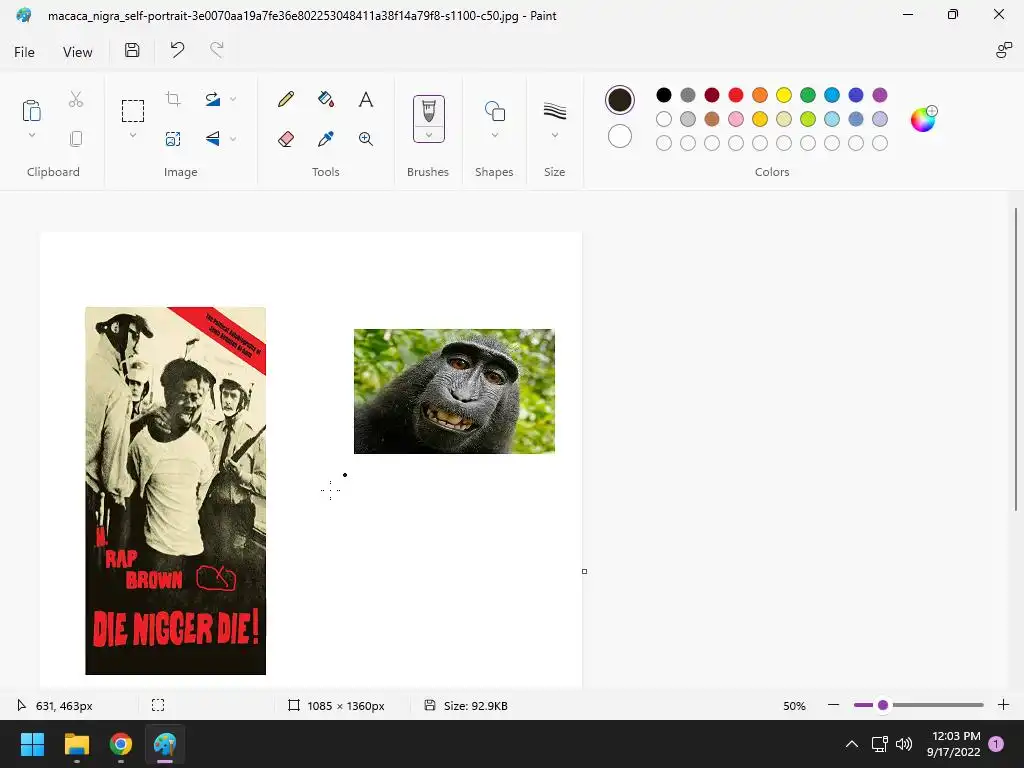The width and height of the screenshot is (1024, 768).
Task: Pick the rose pink color swatch
Action: click(735, 119)
